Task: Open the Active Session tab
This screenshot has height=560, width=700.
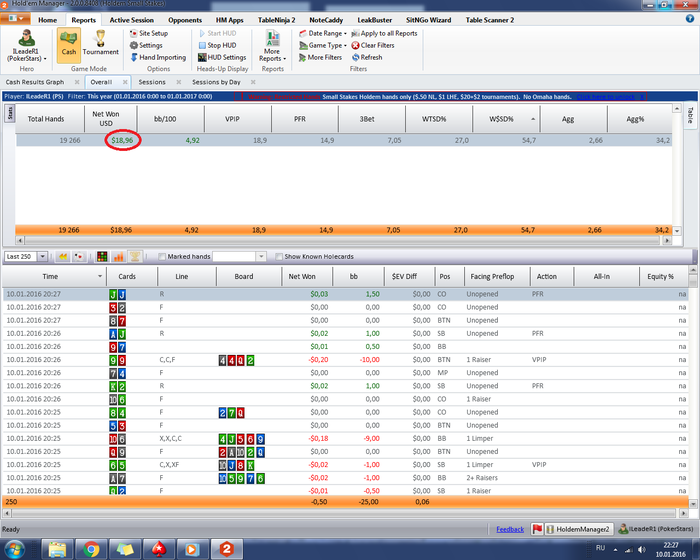Action: (x=132, y=20)
